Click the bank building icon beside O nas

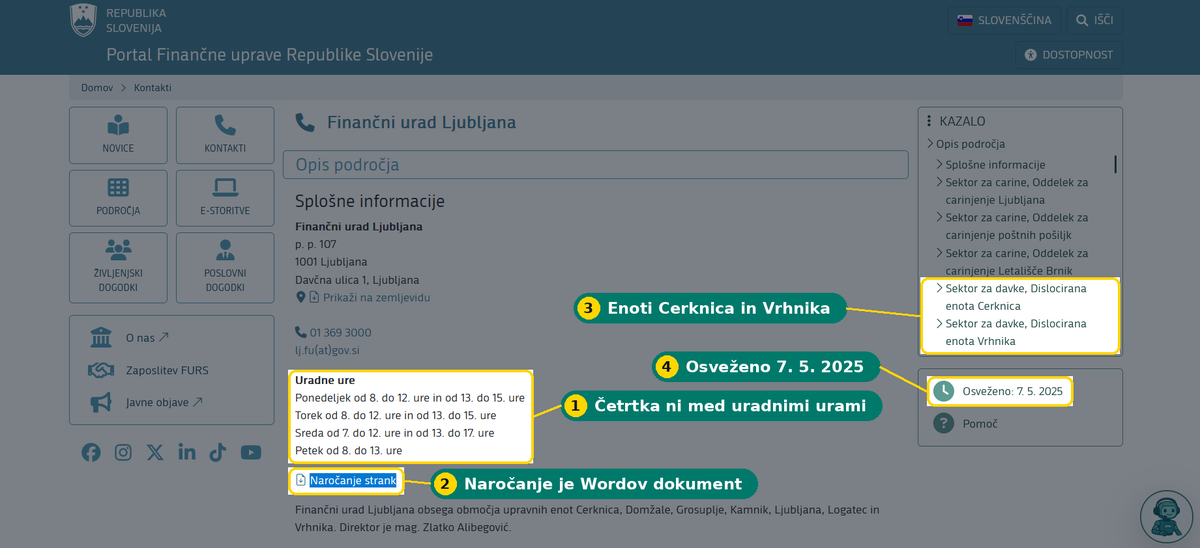101,337
